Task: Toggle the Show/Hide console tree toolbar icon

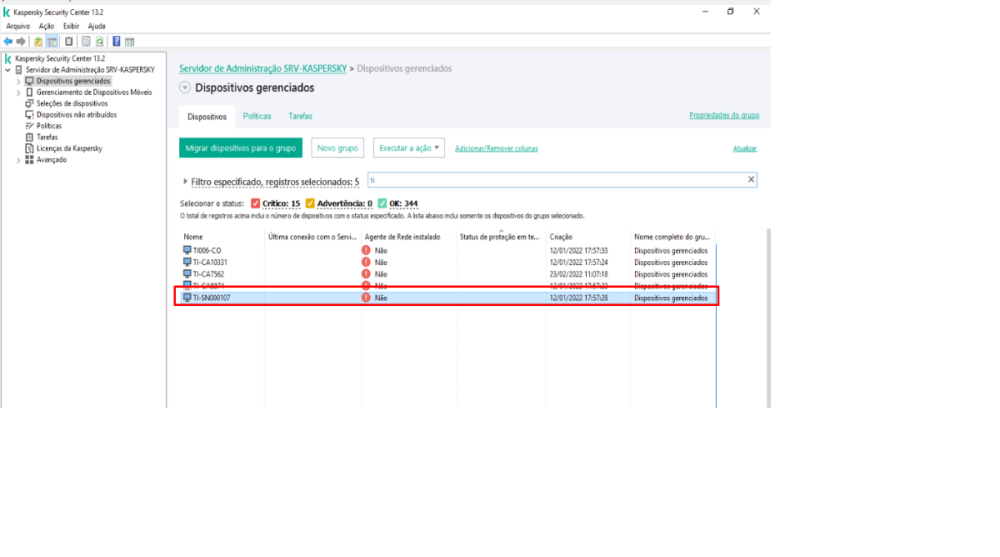Action: (x=52, y=41)
